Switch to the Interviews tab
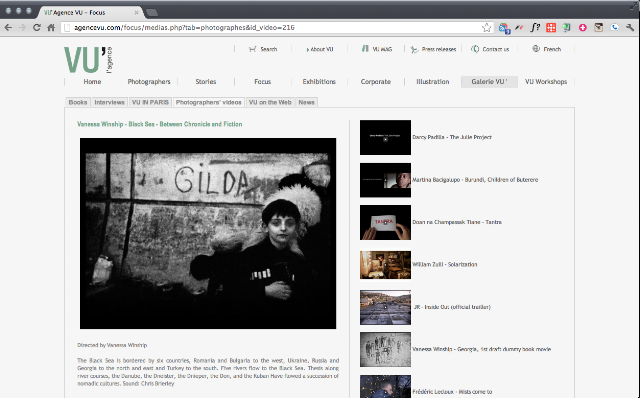 coord(109,102)
